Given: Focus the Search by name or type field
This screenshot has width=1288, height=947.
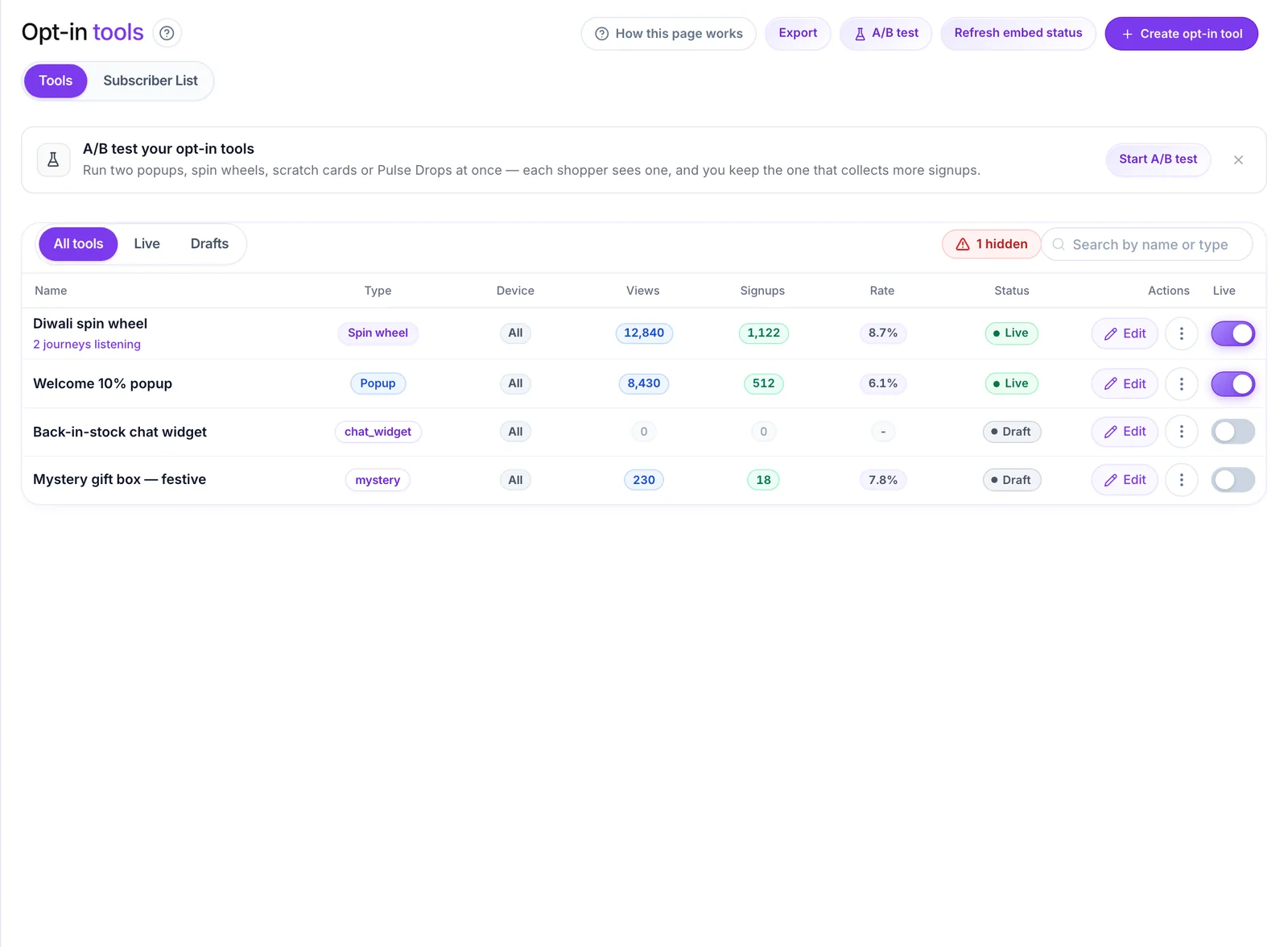Looking at the screenshot, I should tap(1147, 244).
